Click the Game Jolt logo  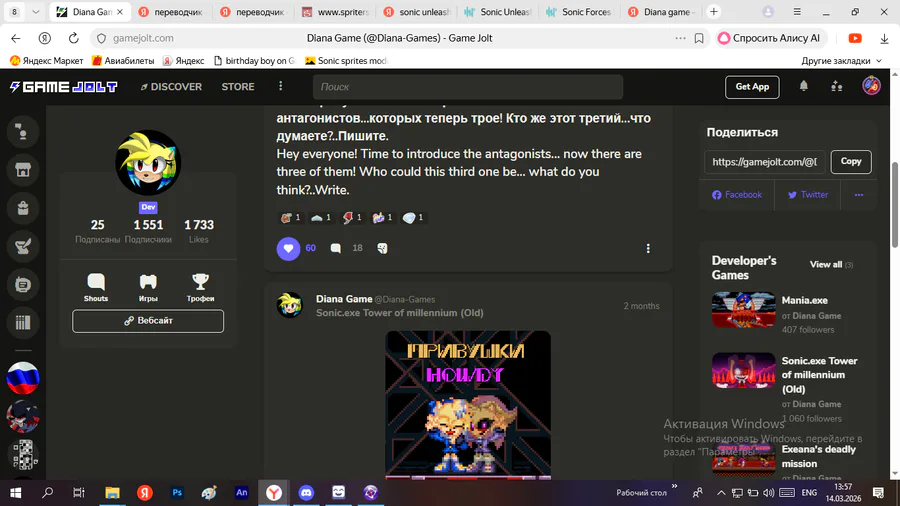point(64,87)
